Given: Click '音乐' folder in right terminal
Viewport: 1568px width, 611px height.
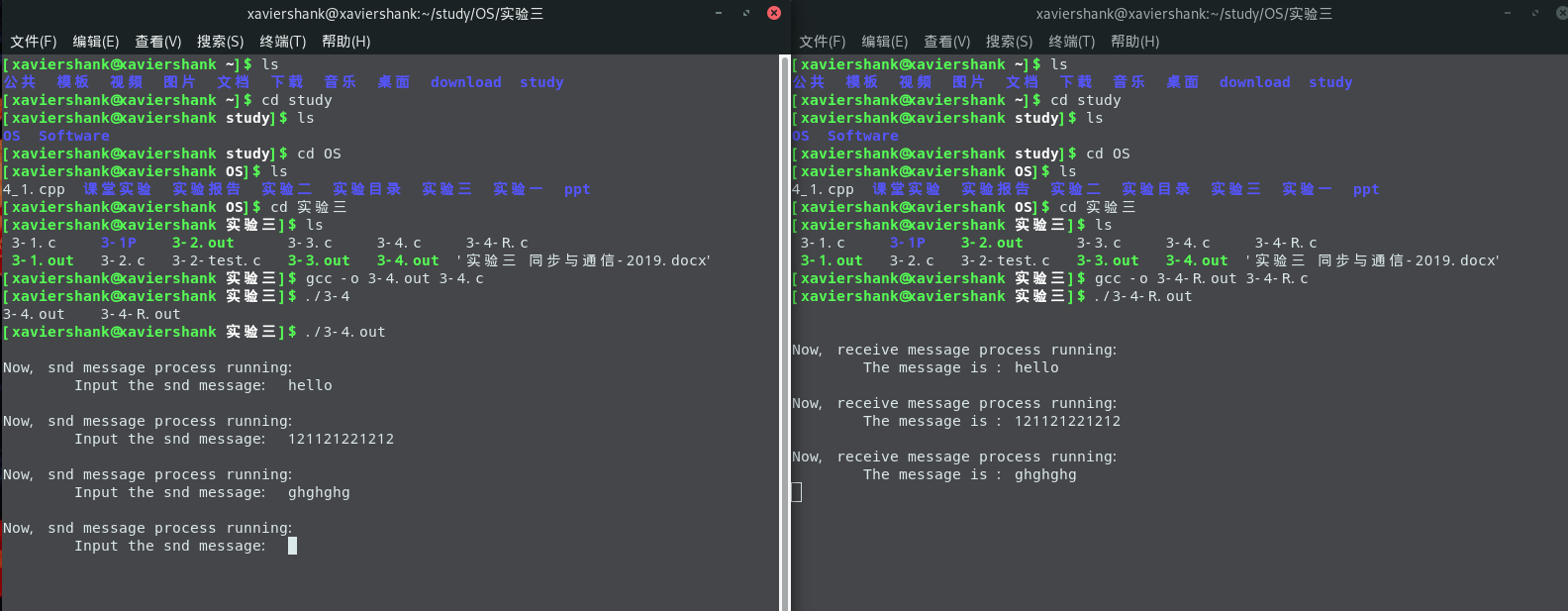Looking at the screenshot, I should click(x=1129, y=82).
